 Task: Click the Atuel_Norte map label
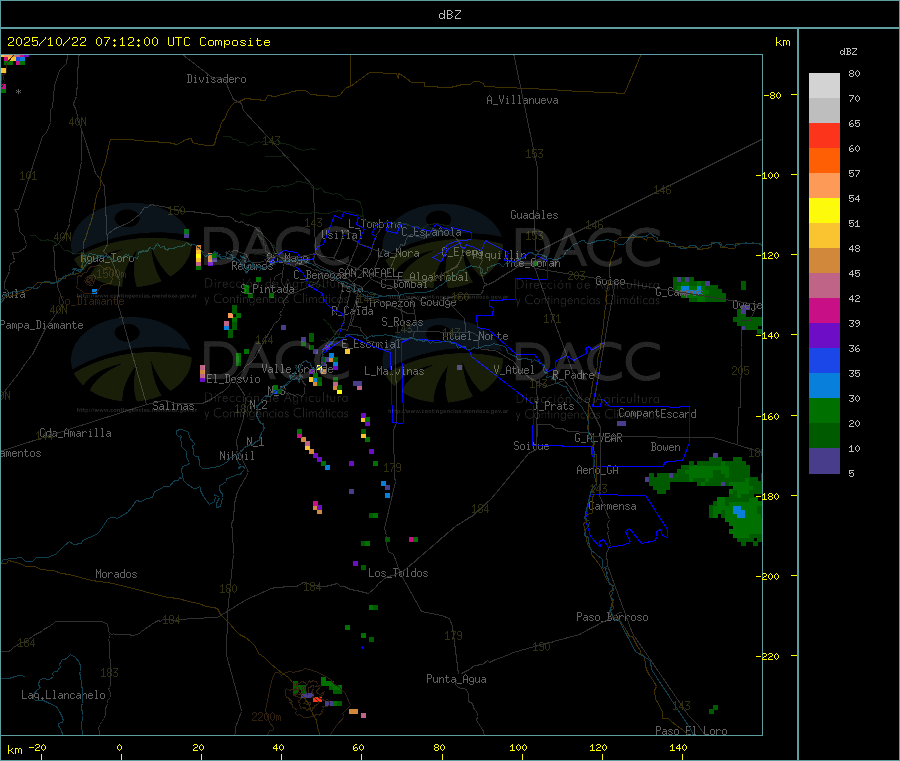(475, 336)
